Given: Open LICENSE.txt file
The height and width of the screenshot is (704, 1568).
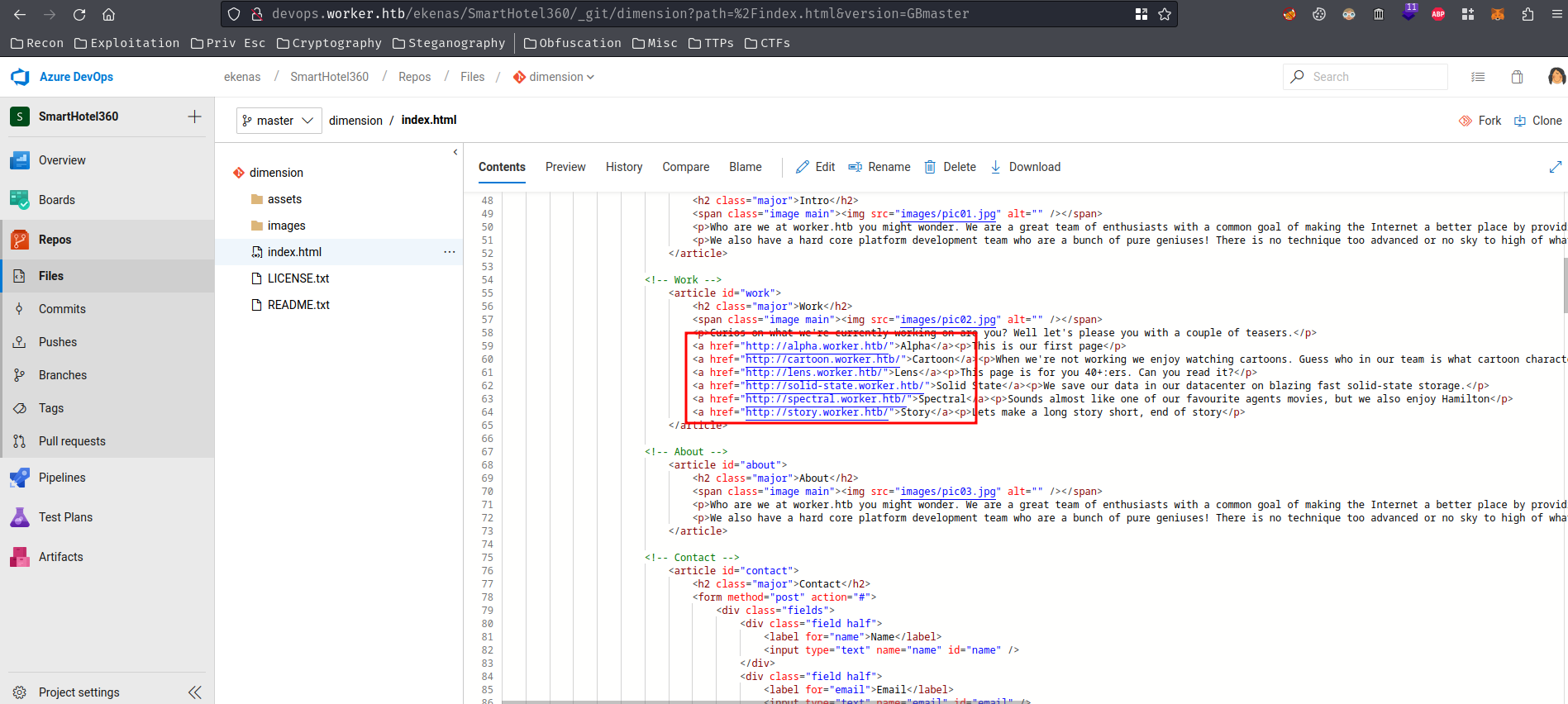Looking at the screenshot, I should click(298, 278).
